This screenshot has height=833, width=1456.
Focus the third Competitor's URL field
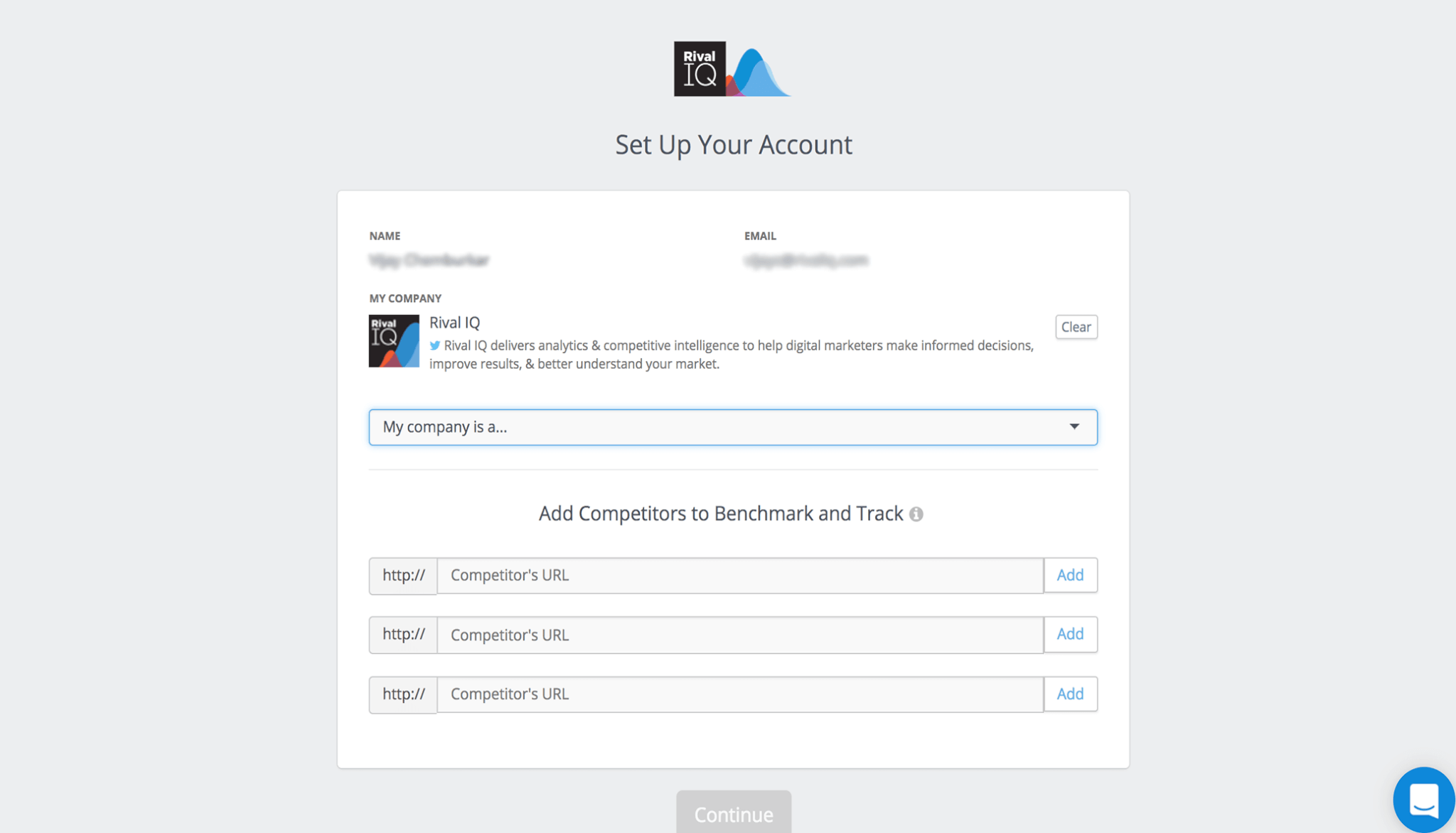click(740, 694)
